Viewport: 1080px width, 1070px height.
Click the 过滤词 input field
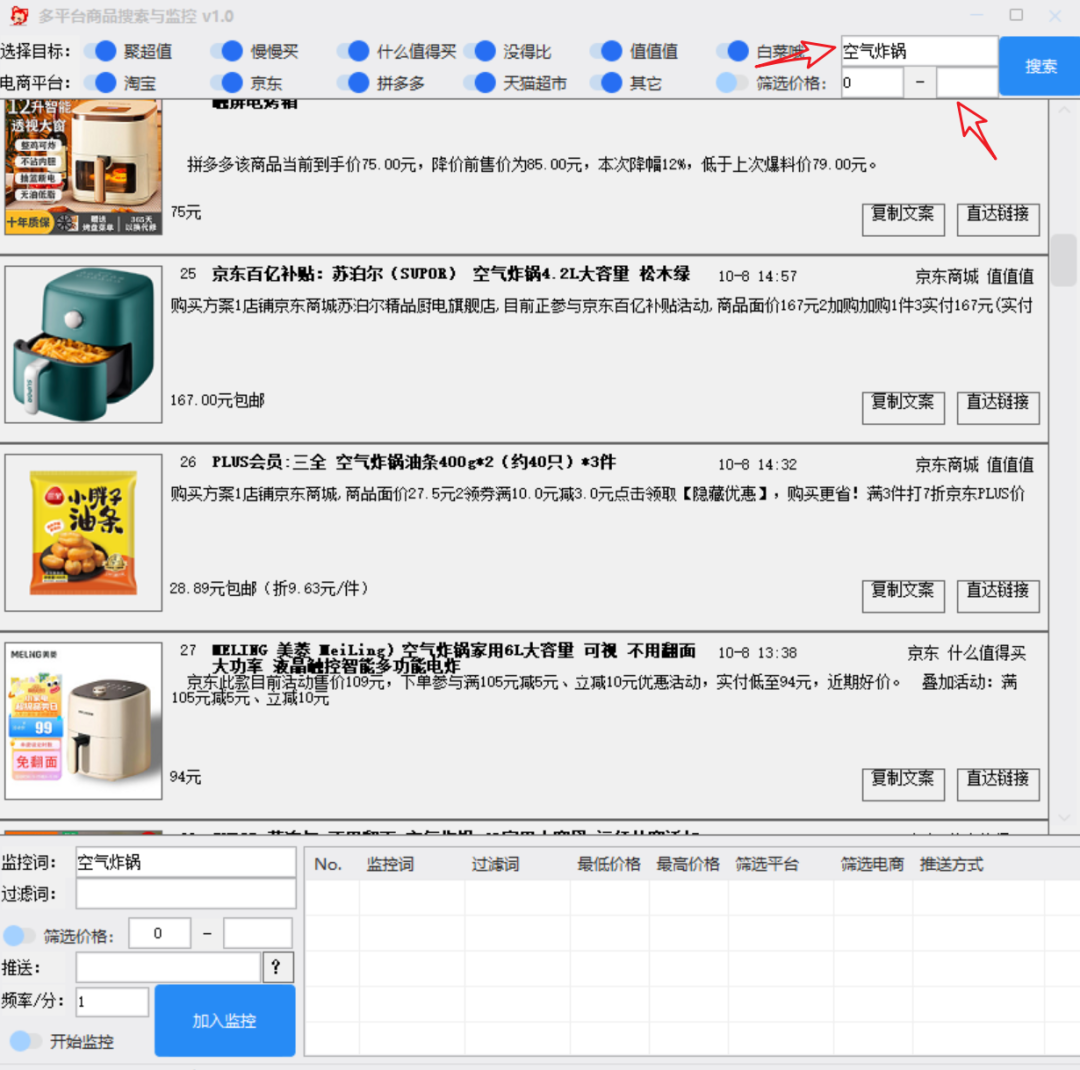click(186, 894)
